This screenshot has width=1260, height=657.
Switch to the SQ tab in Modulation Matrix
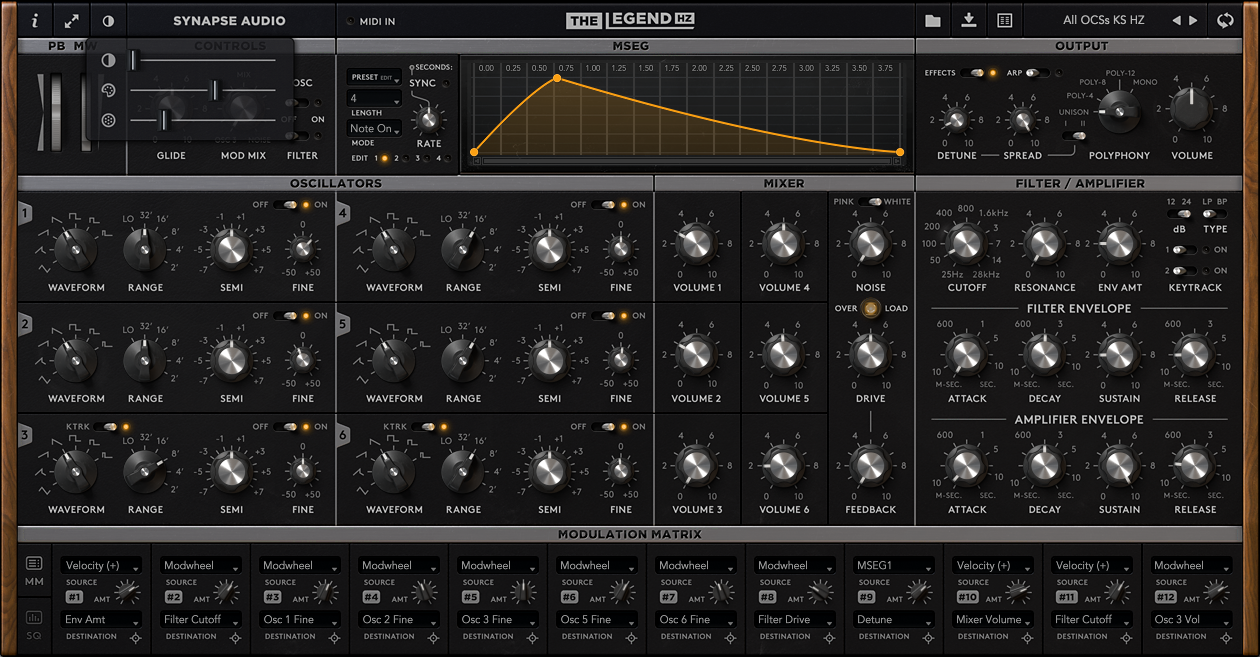34,618
